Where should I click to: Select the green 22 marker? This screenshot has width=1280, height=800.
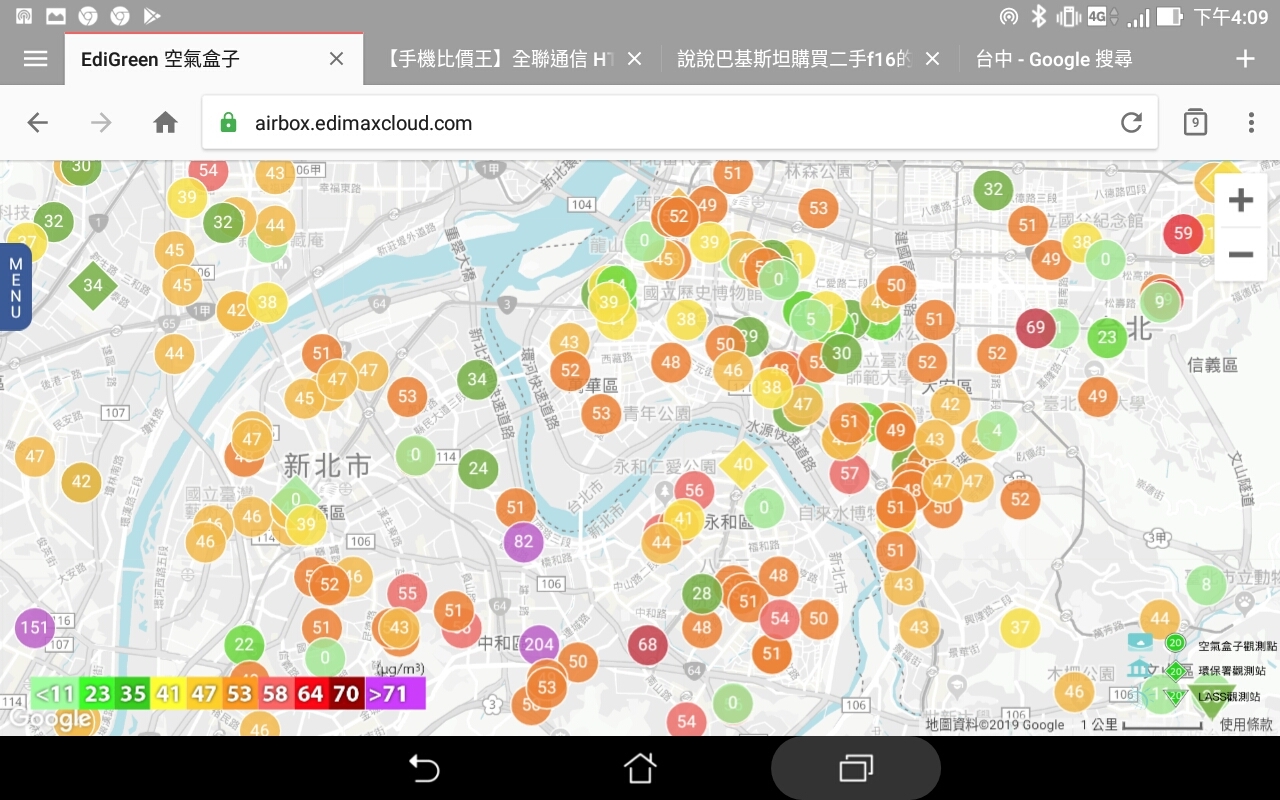click(244, 645)
